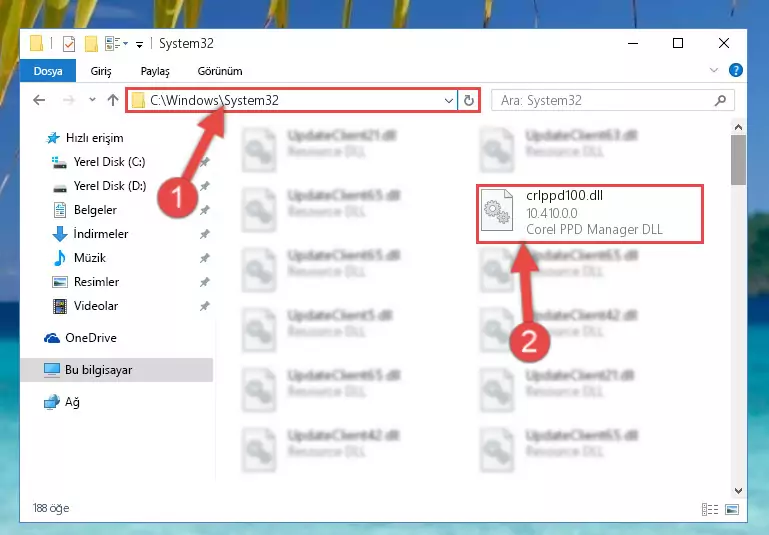The width and height of the screenshot is (769, 535).
Task: Click the crlppd100.dll gear file icon
Action: [496, 210]
